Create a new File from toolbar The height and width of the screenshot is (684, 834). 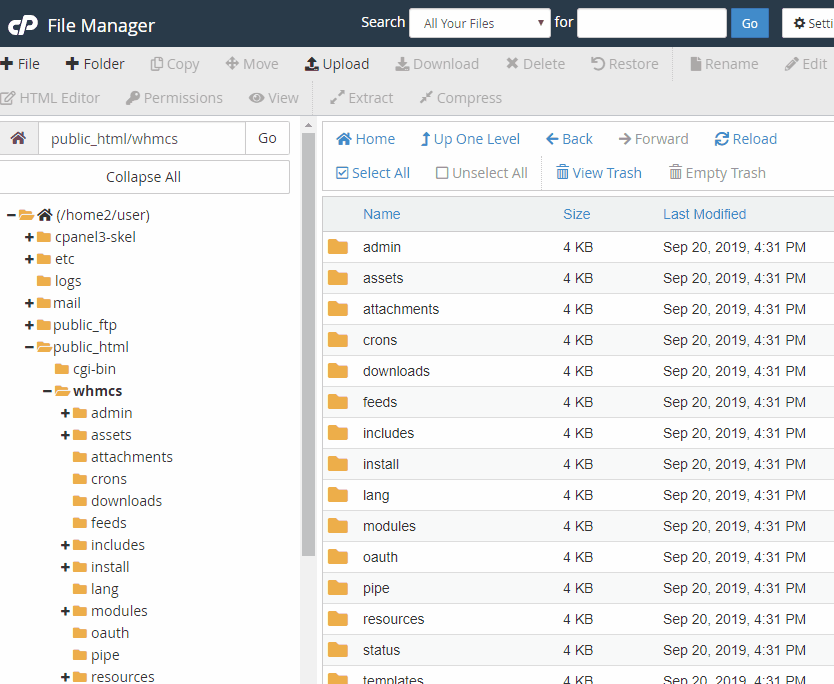20,64
